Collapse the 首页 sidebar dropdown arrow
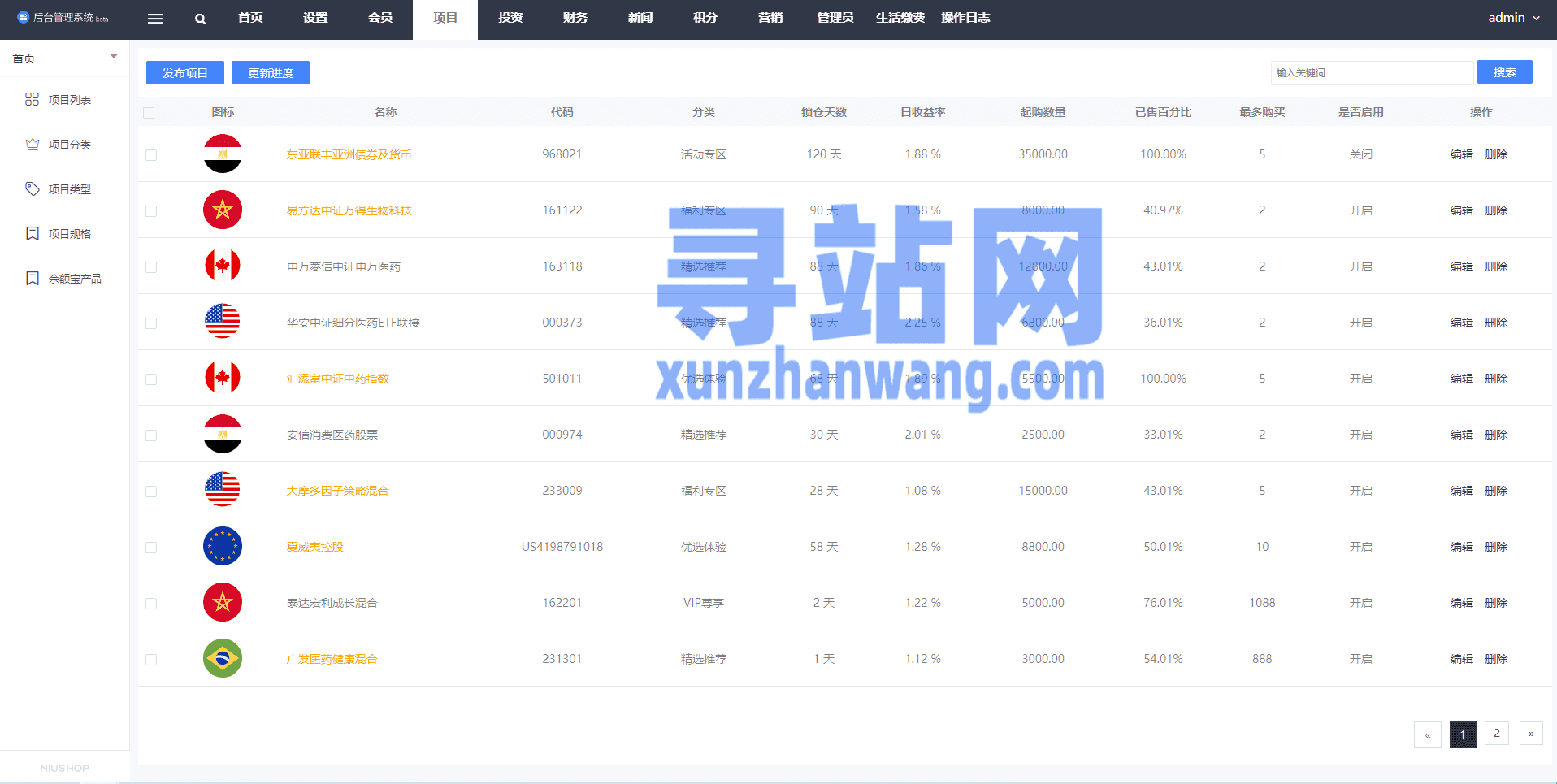 tap(114, 57)
